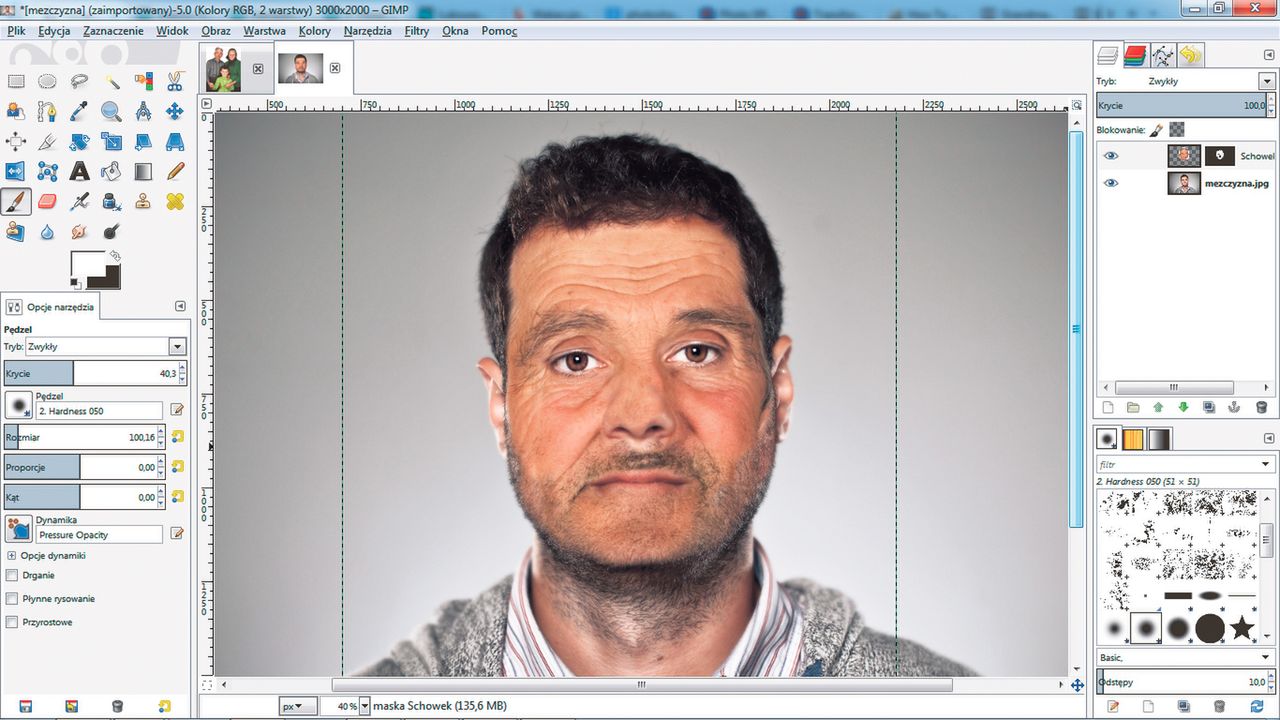
Task: Select the Blur/Sharpen droplet tool
Action: [47, 231]
